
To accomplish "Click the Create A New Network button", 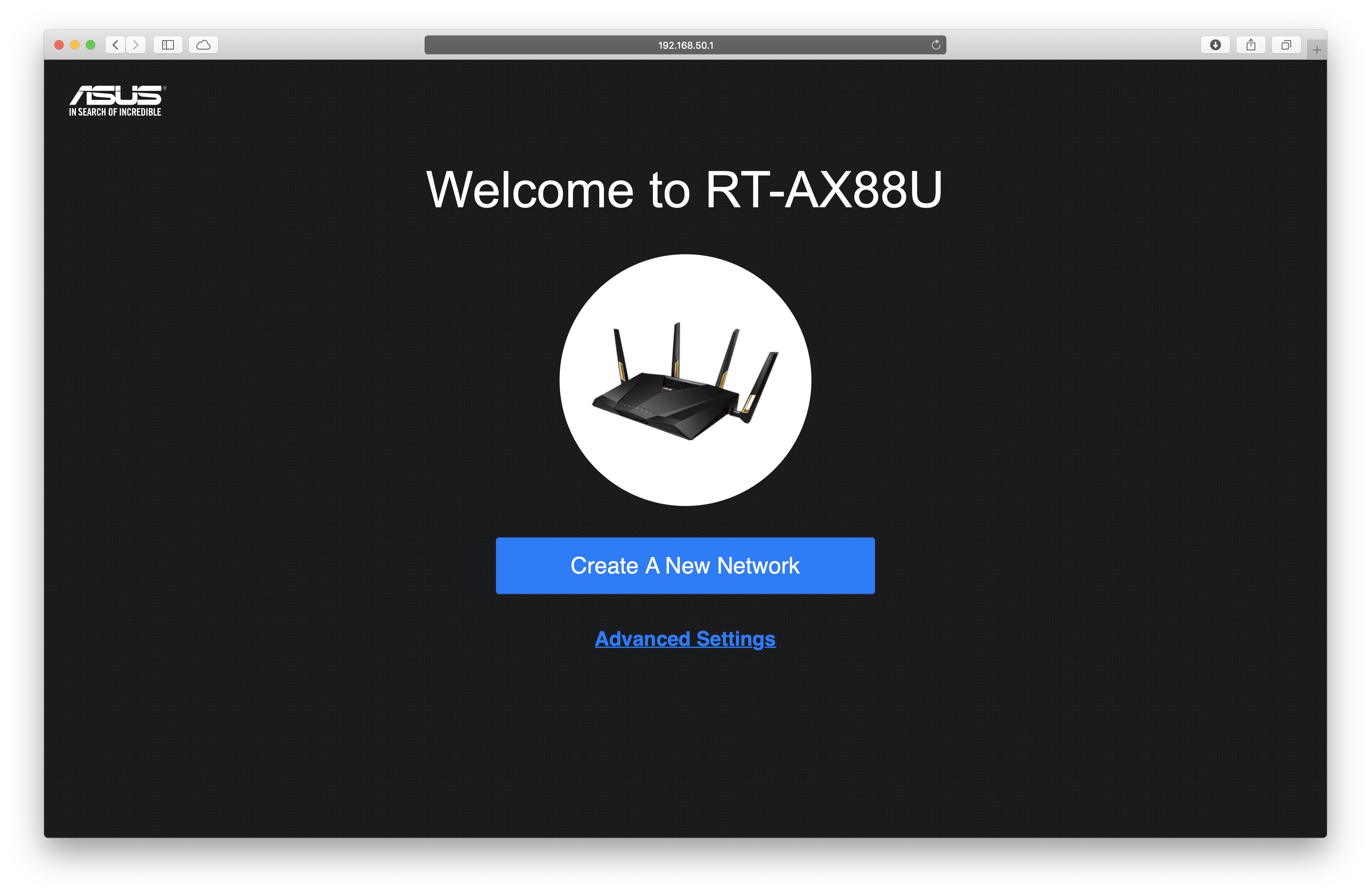I will click(685, 566).
